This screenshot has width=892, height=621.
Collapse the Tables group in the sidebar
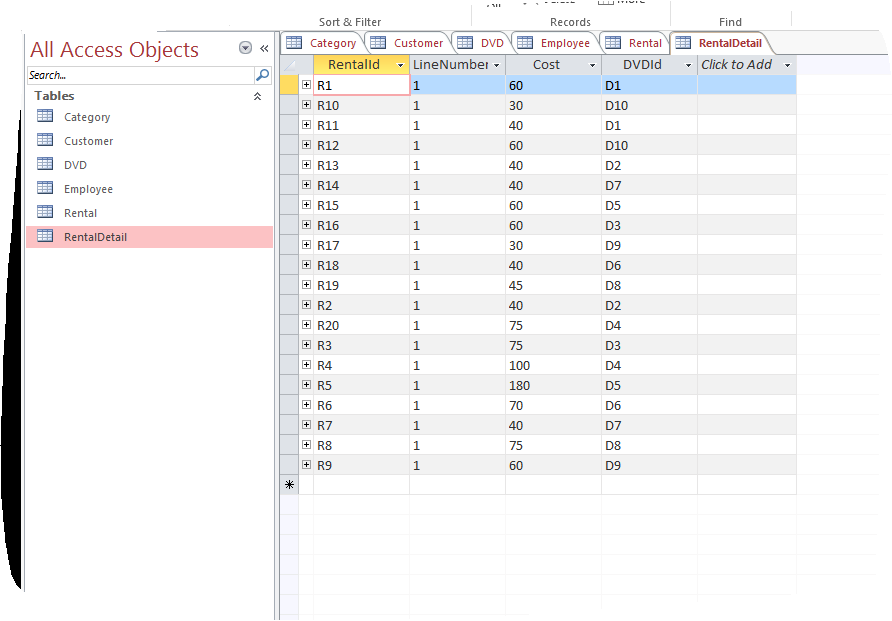[x=257, y=95]
